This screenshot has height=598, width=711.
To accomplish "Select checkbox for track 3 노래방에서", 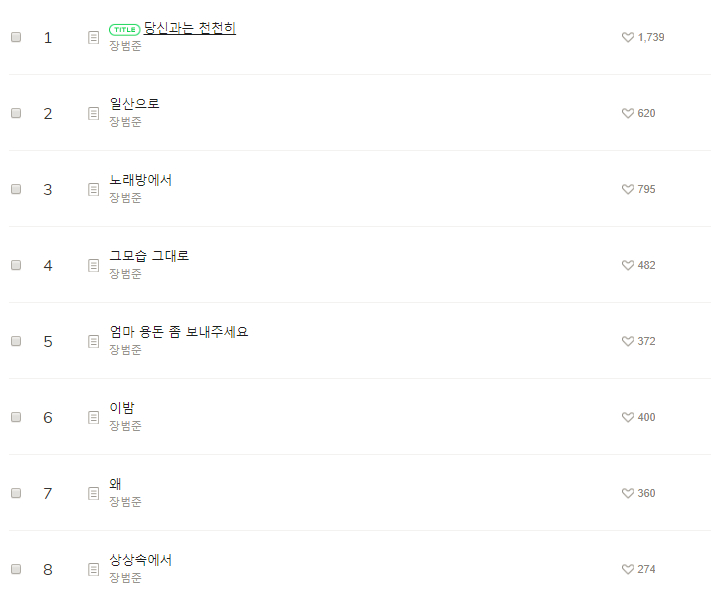I will pyautogui.click(x=16, y=189).
